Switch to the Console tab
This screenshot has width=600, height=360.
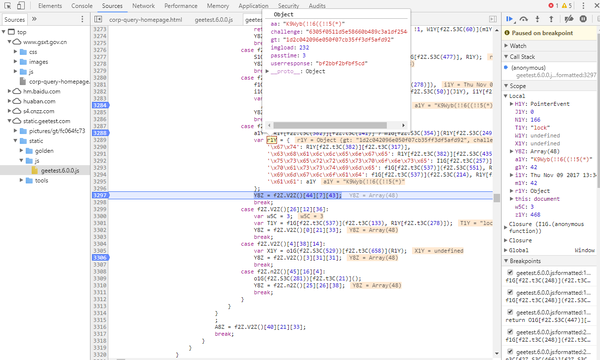(82, 6)
